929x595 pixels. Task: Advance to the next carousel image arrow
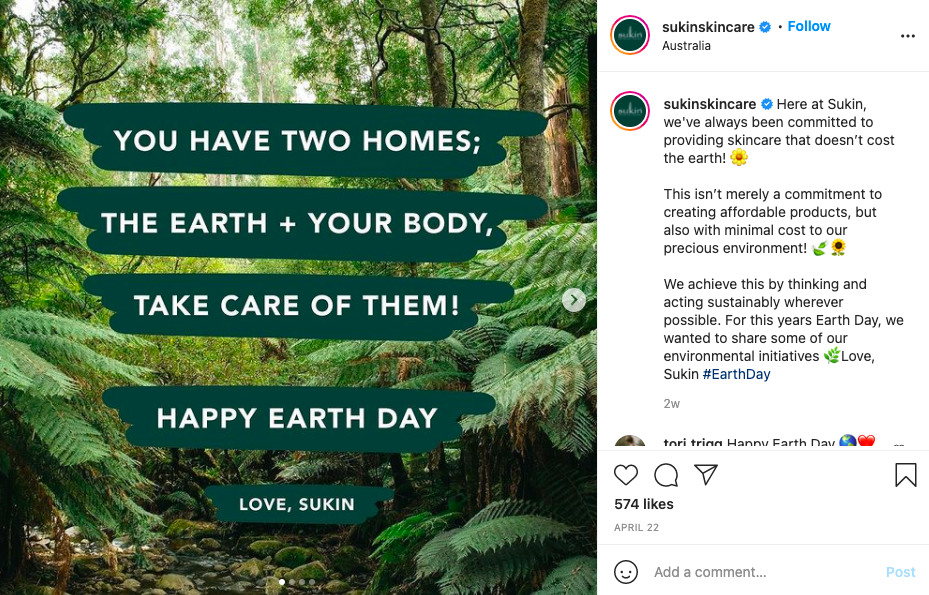tap(573, 300)
